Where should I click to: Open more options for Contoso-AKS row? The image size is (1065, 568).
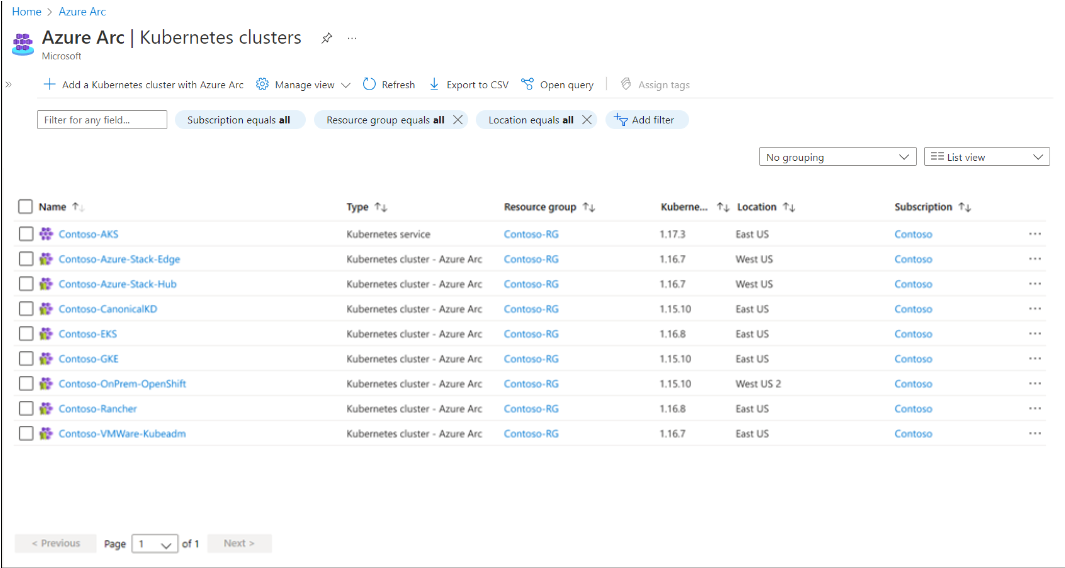point(1034,234)
